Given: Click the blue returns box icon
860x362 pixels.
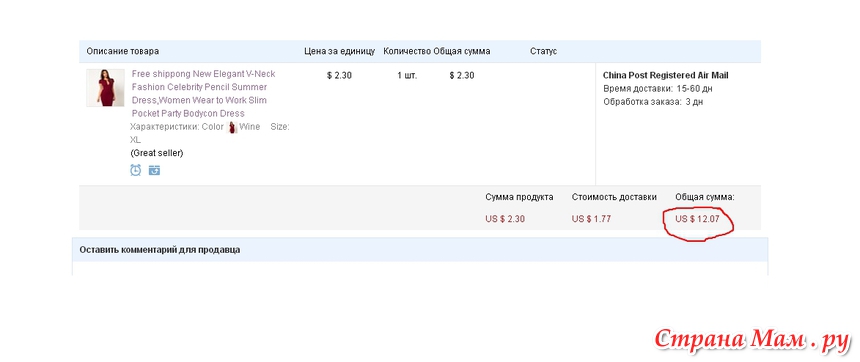Looking at the screenshot, I should tap(154, 171).
